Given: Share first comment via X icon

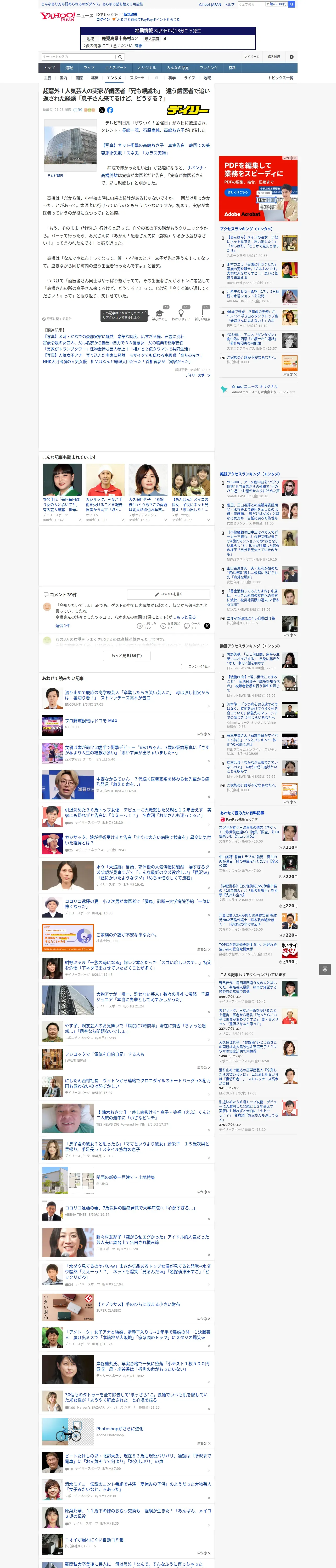Looking at the screenshot, I should coord(207,626).
